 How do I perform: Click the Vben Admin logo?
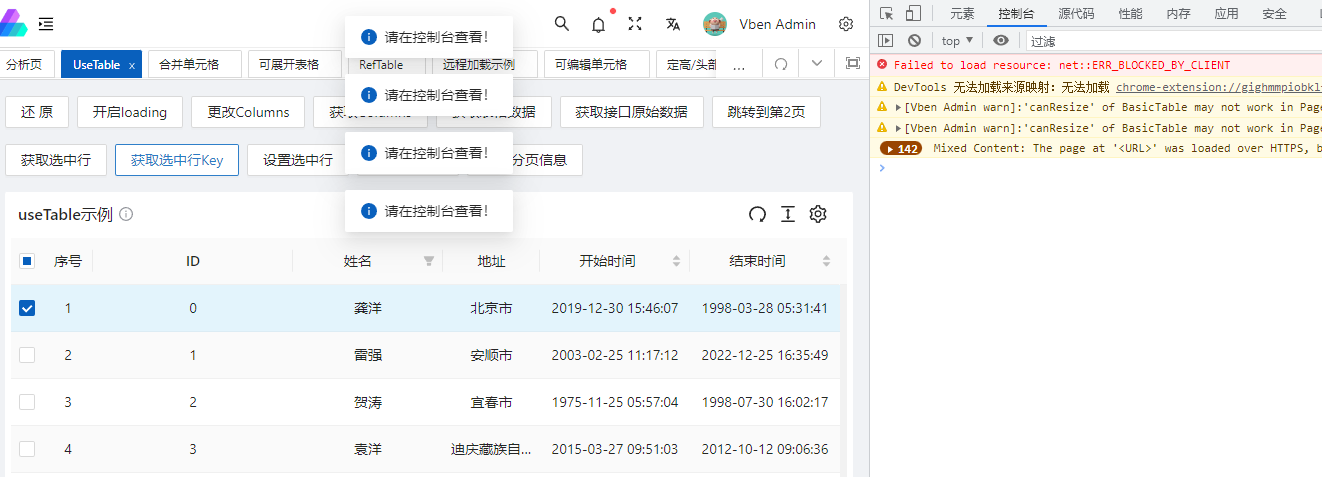(14, 24)
